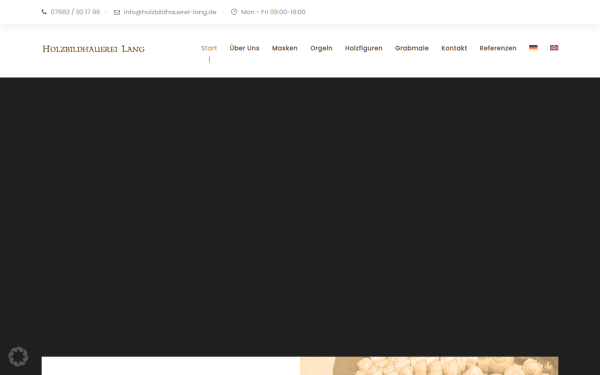The width and height of the screenshot is (600, 375).
Task: Click the Mon - Fri 09:00-18:00 text
Action: [273, 12]
